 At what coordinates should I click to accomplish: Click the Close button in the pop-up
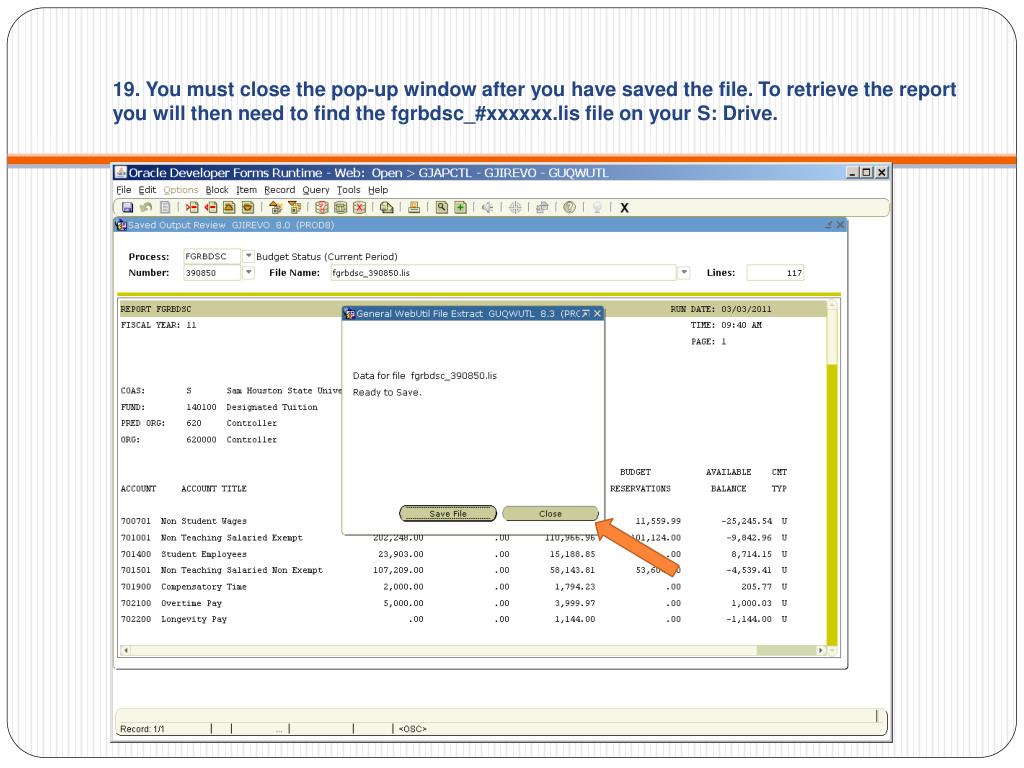pos(550,514)
